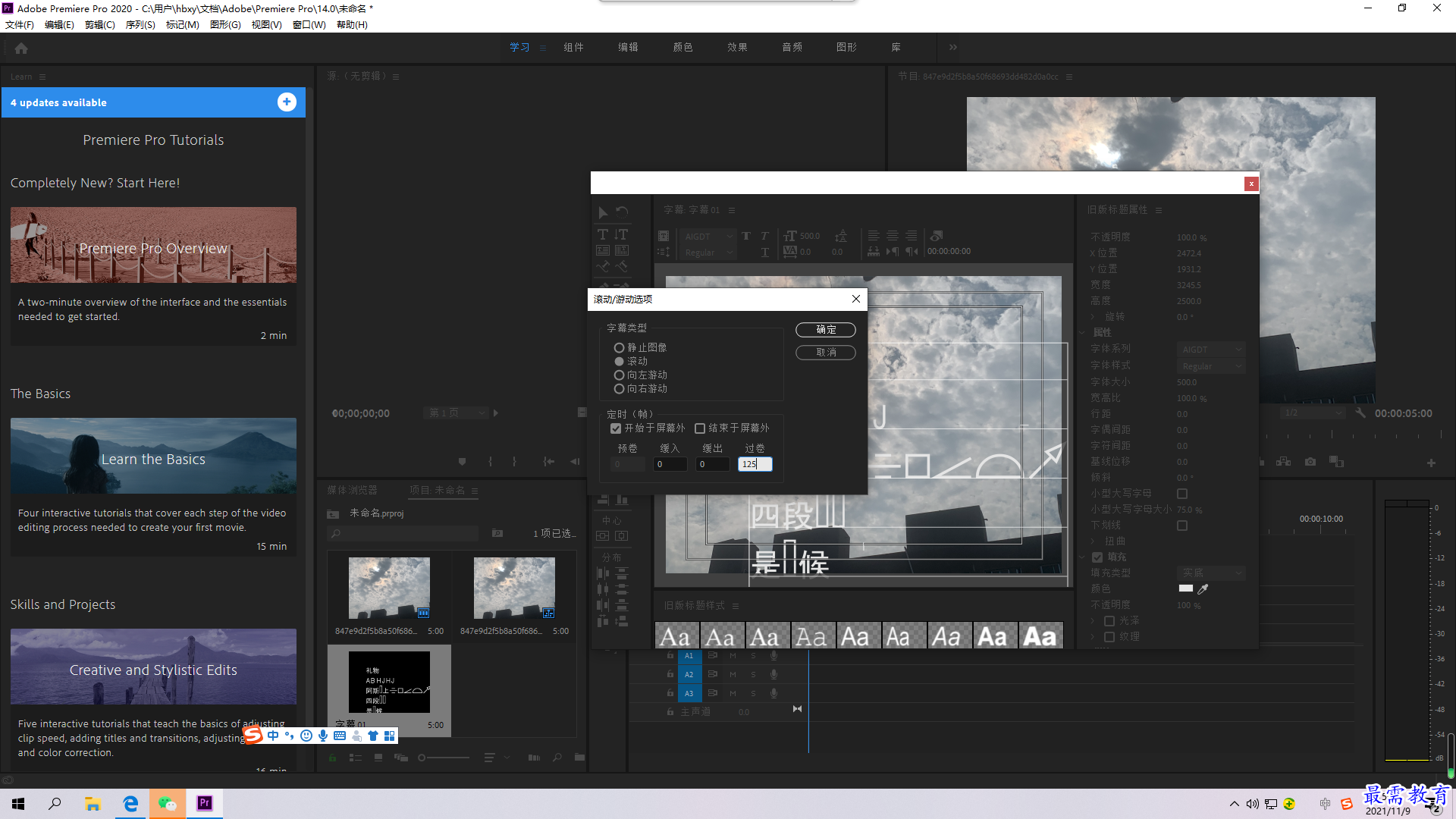Select the Vertical Area Type tool
This screenshot has height=819, width=1456.
pos(621,250)
